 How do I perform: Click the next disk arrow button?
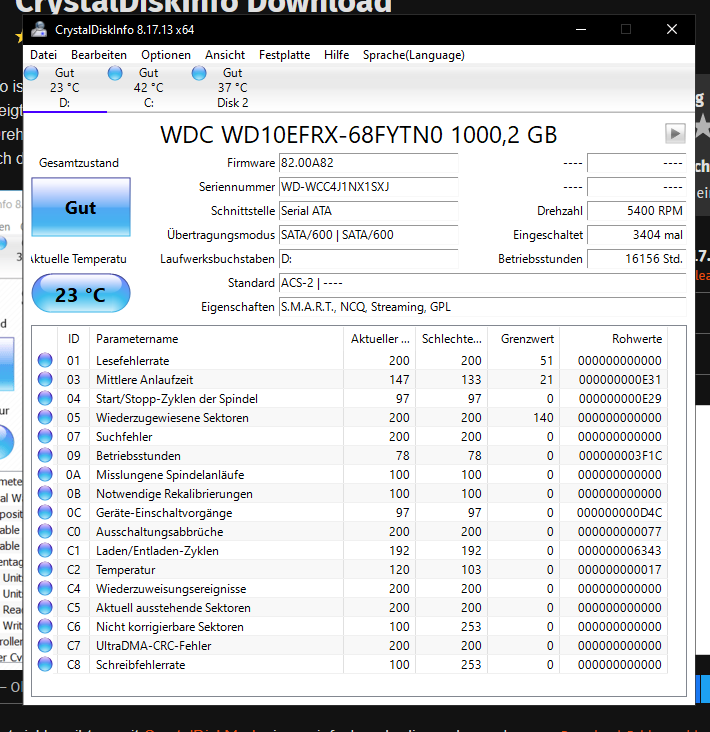pyautogui.click(x=675, y=134)
